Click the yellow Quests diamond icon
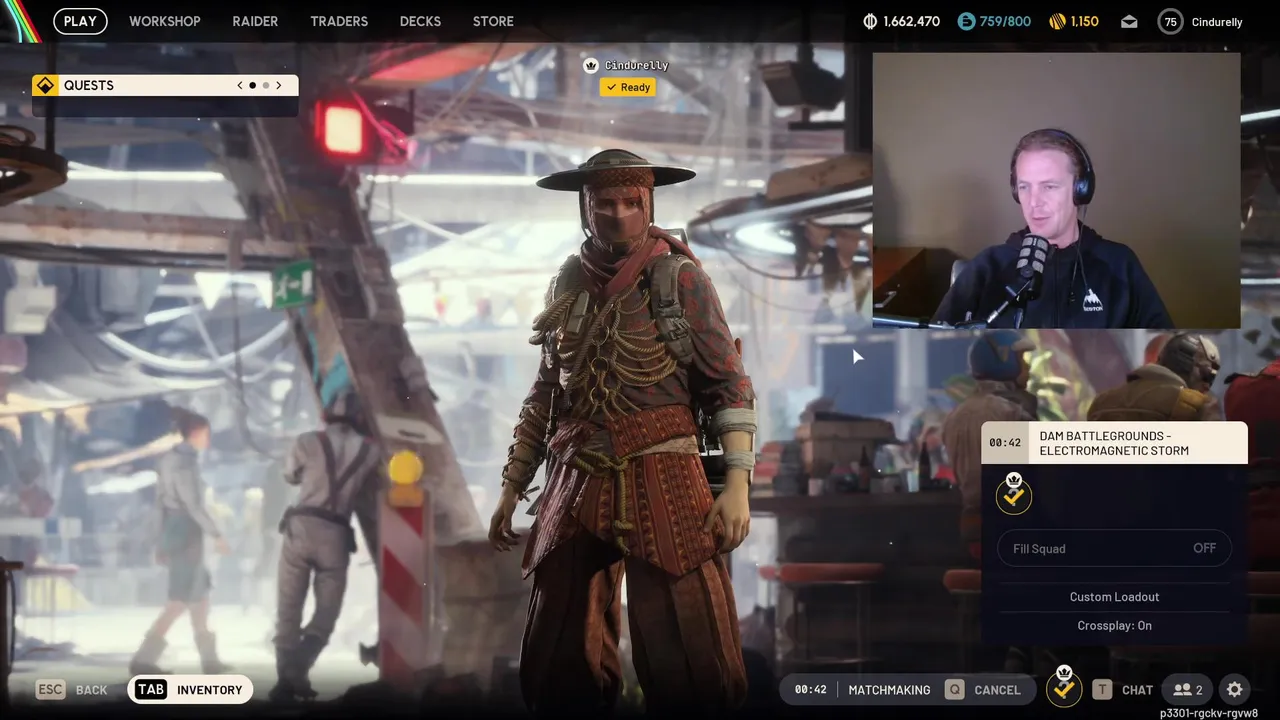1280x720 pixels. click(45, 85)
